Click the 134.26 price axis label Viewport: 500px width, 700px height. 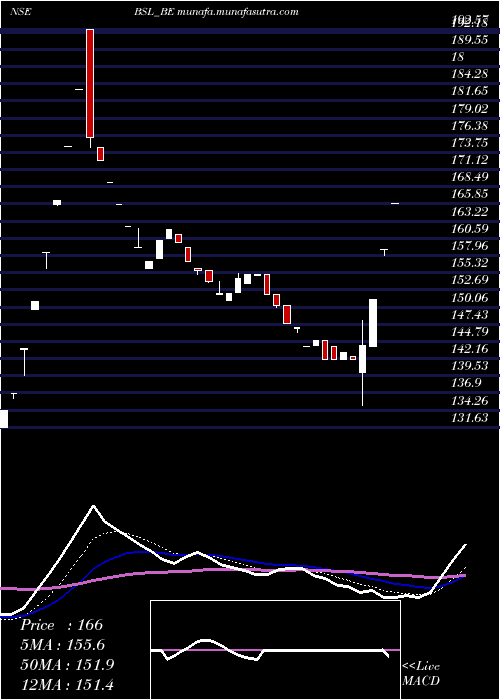tap(469, 400)
